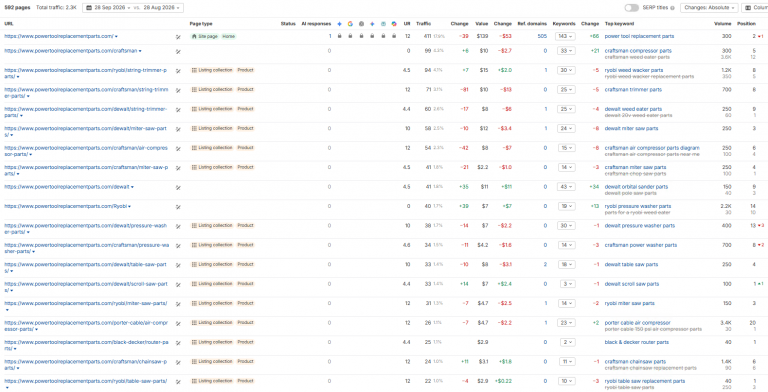Sort by the Value column header
This screenshot has width=768, height=392.
point(482,24)
